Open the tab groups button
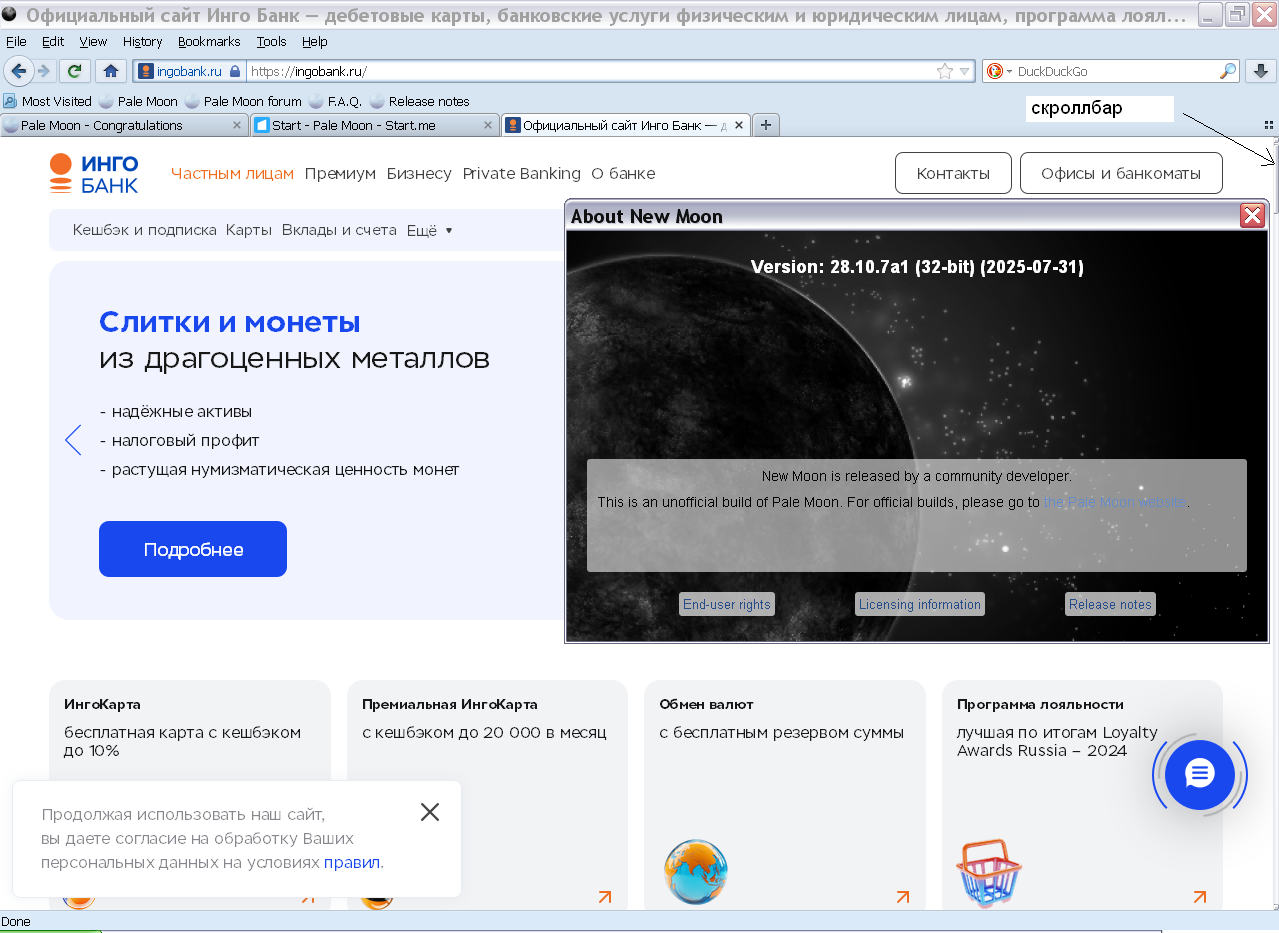This screenshot has height=933, width=1279. (x=1268, y=125)
